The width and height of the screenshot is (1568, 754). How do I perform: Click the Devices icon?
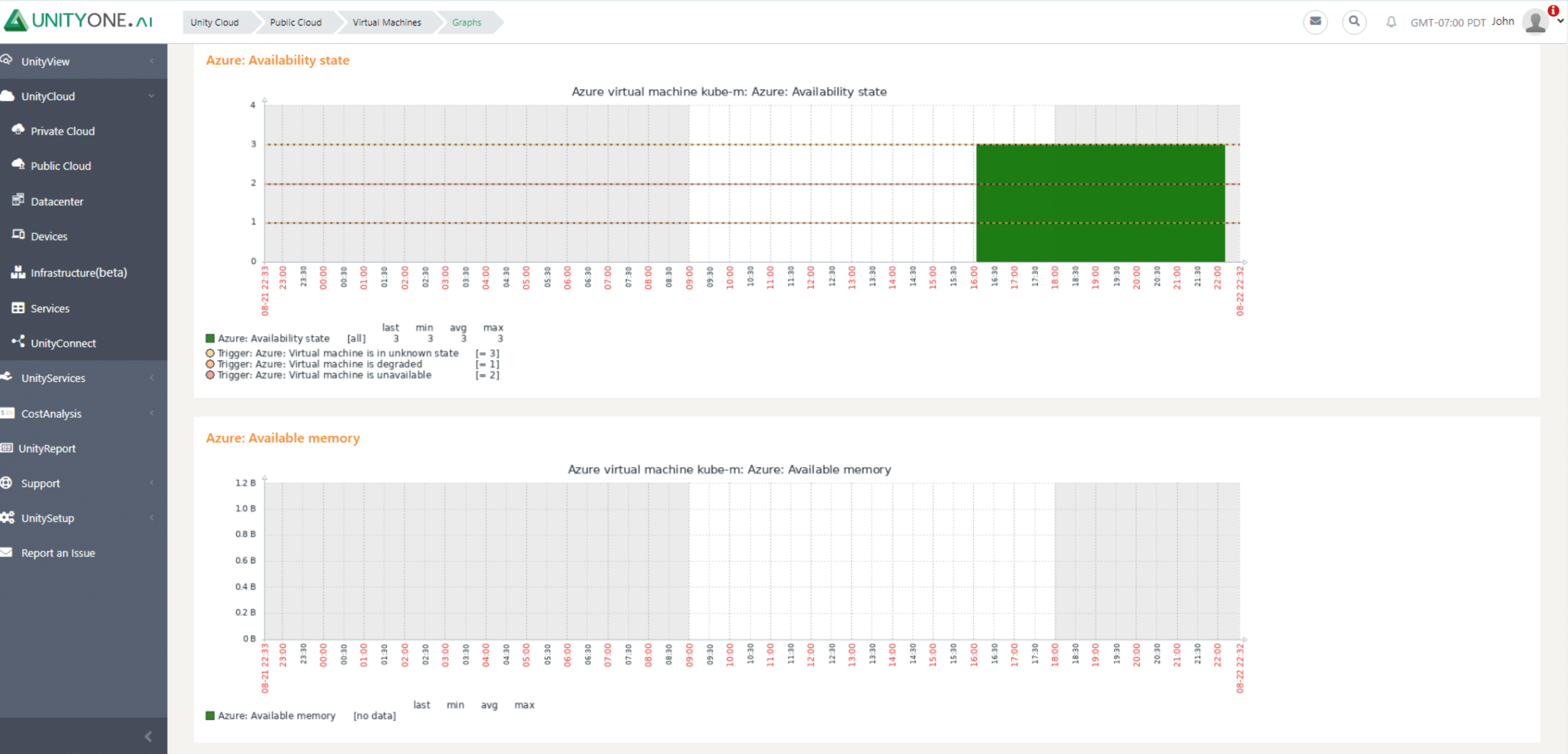point(18,235)
